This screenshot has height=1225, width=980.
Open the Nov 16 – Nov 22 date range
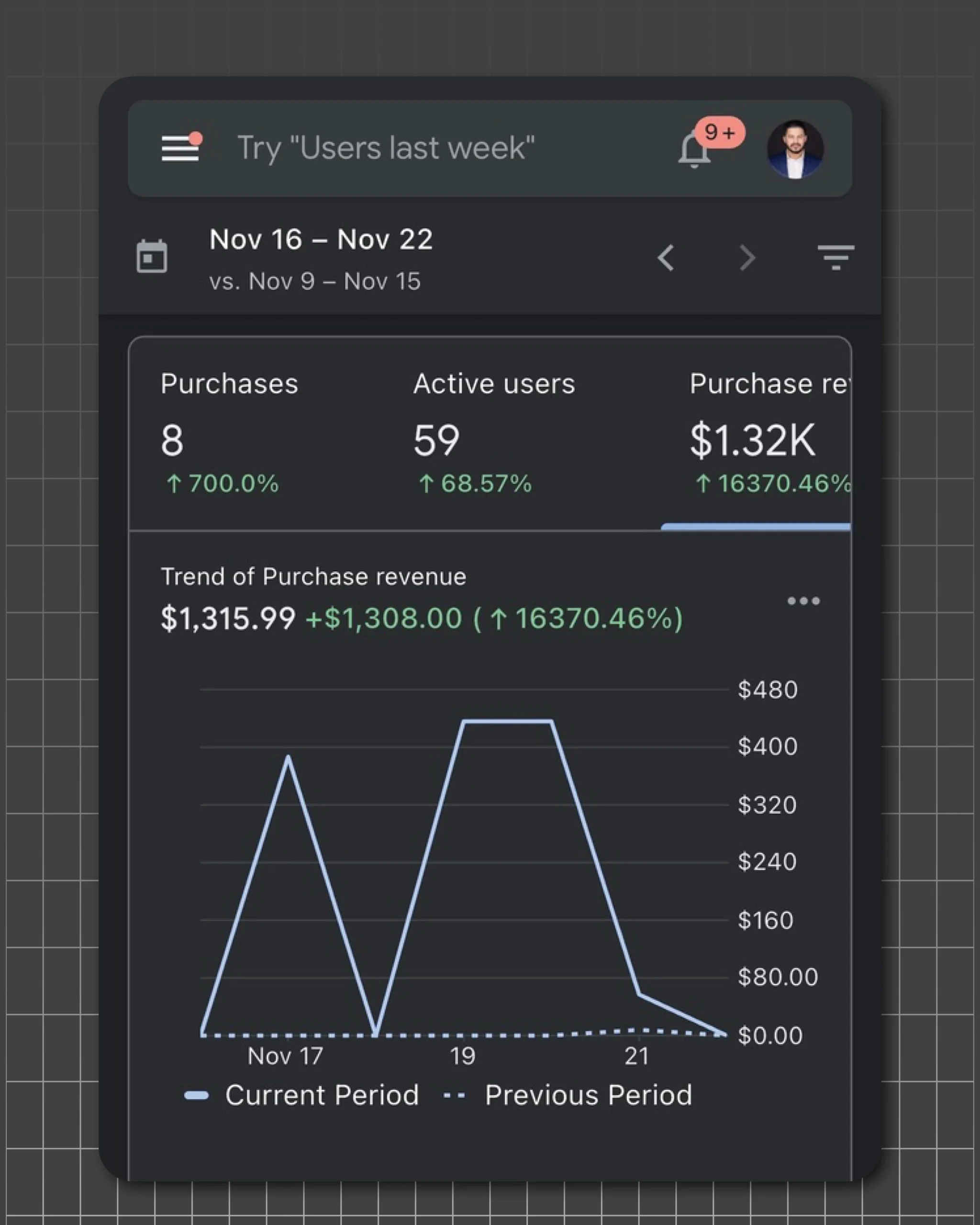click(x=321, y=240)
